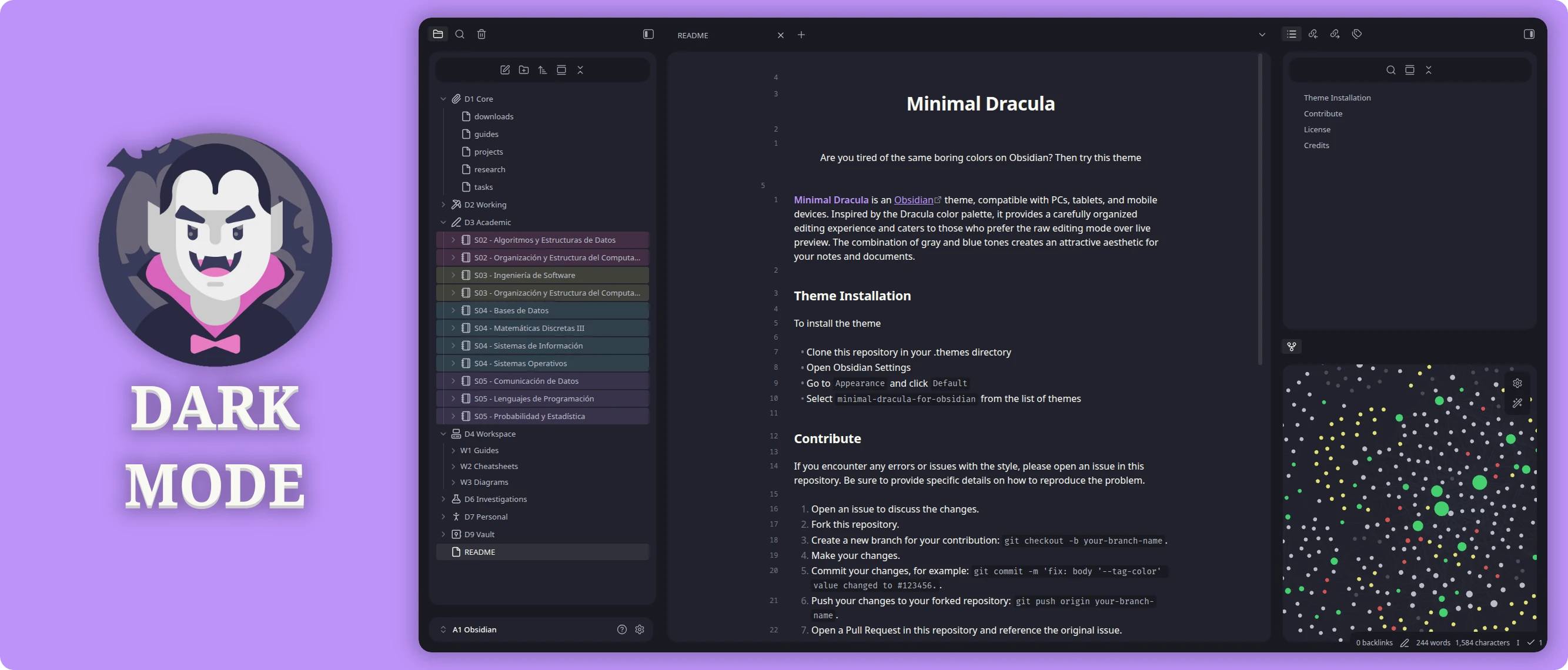Toggle editing mode pencil in status bar

pos(1404,642)
